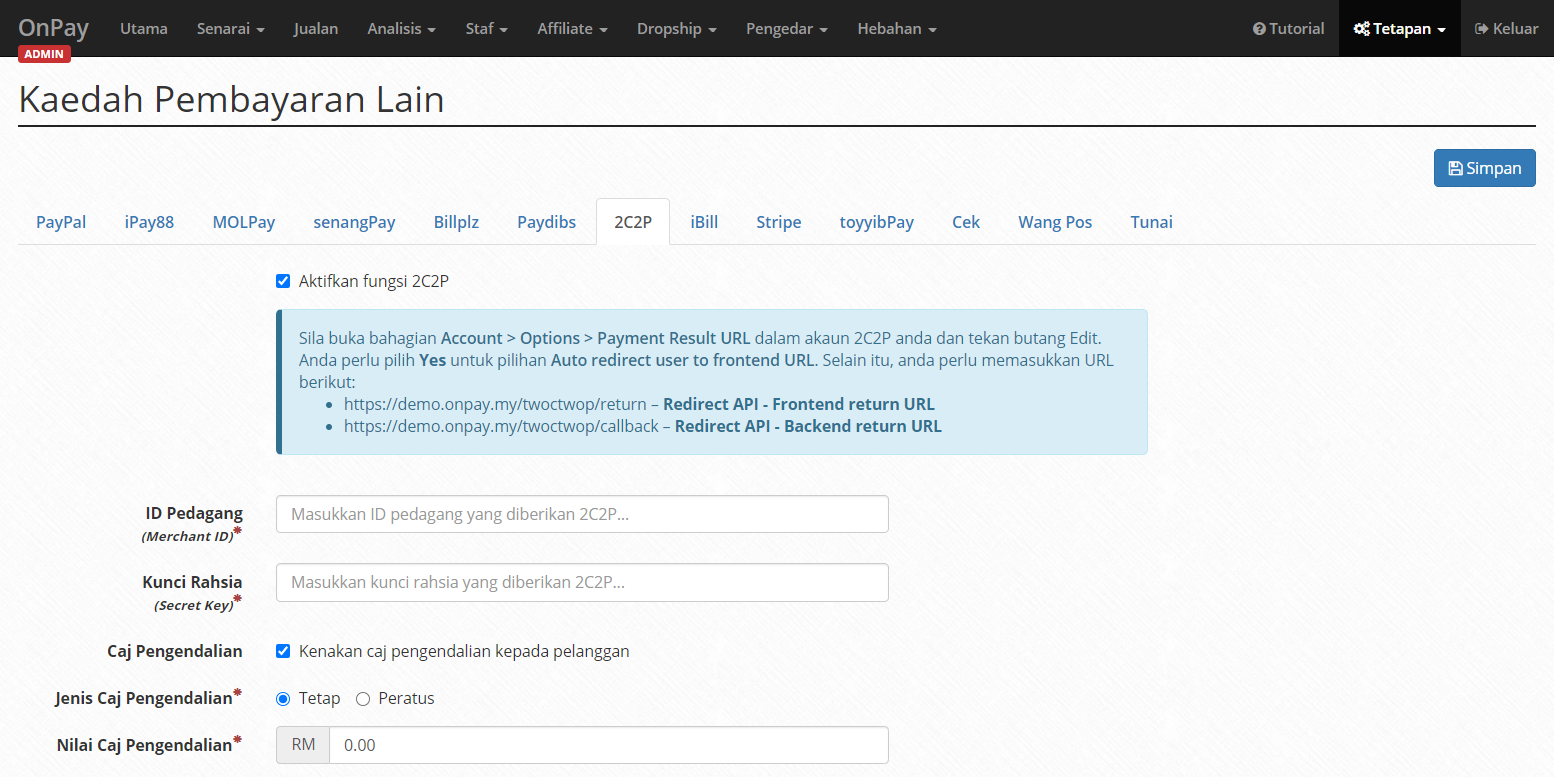The image size is (1554, 777).
Task: Choose the Tetap radio option
Action: (x=283, y=698)
